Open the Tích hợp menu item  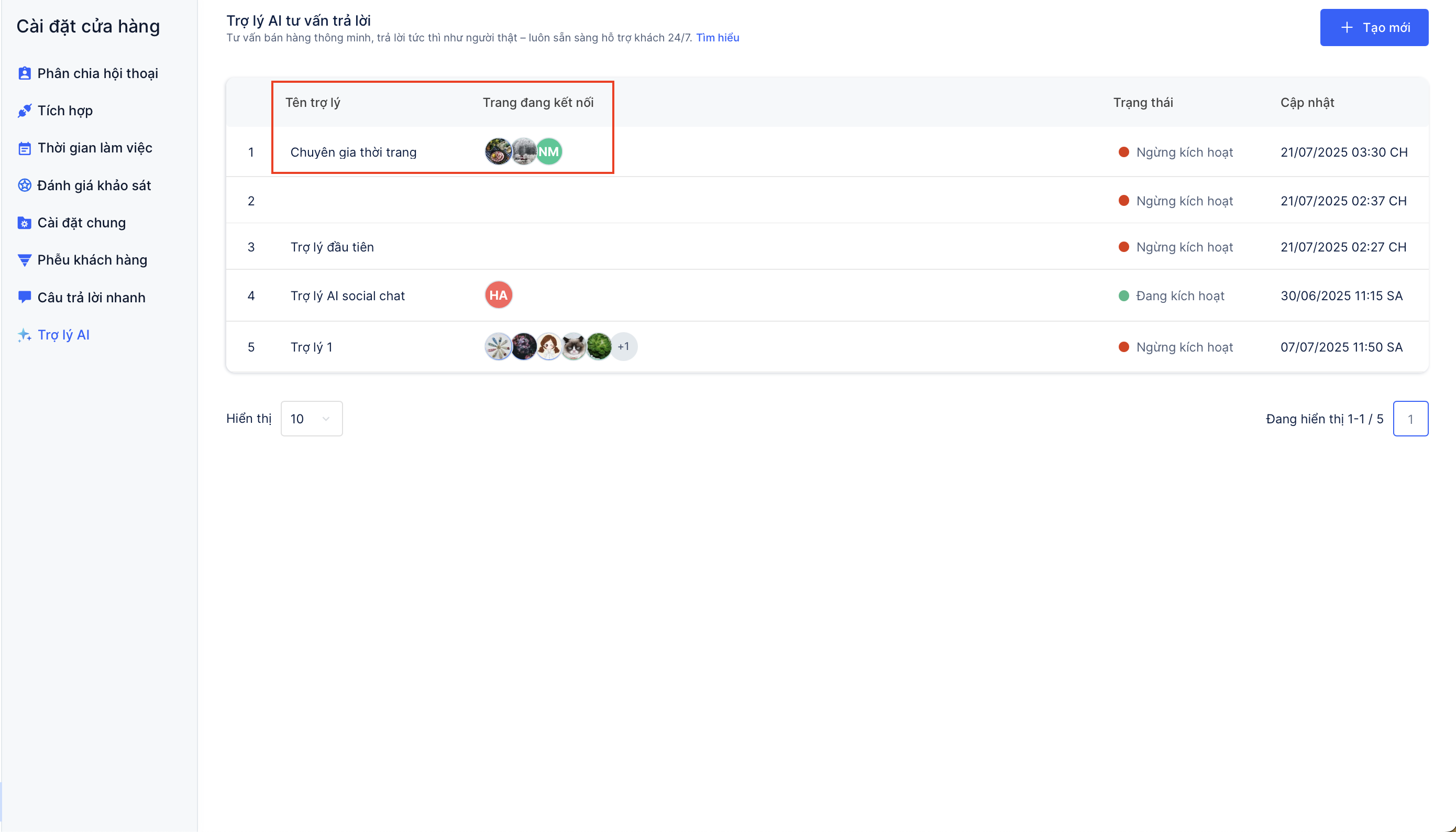click(x=65, y=111)
